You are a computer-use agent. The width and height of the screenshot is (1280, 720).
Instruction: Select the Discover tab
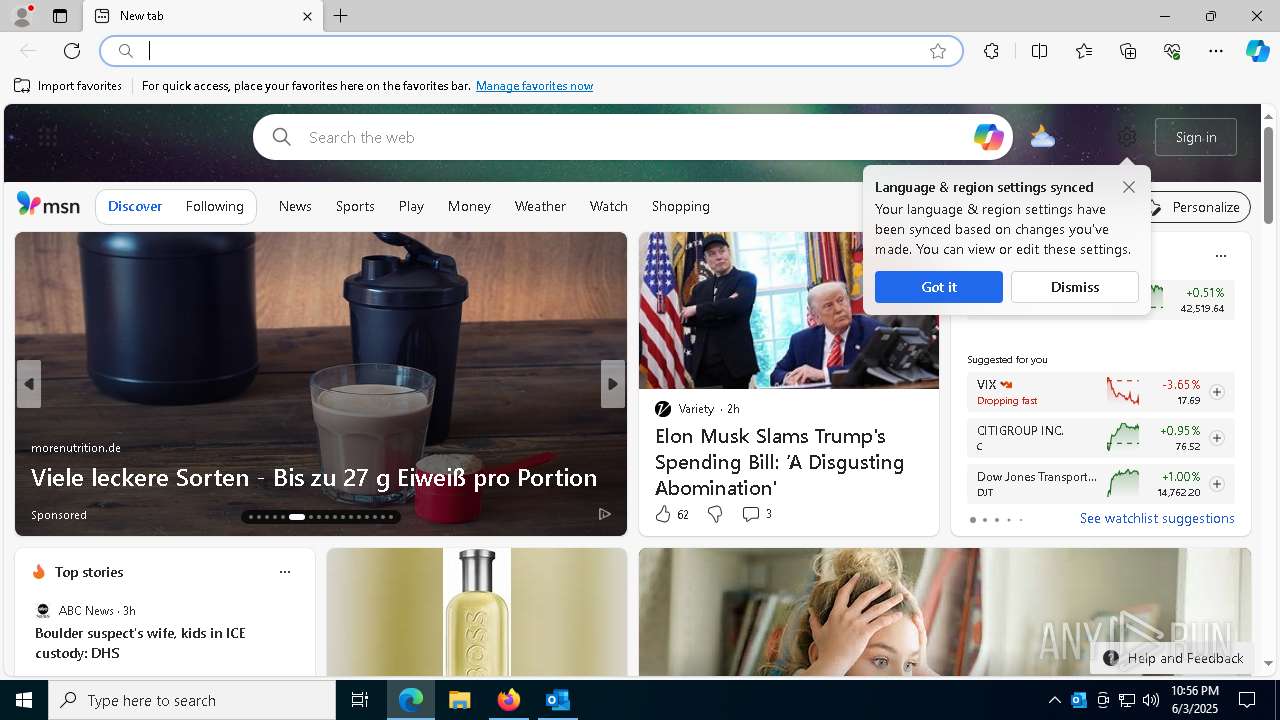135,206
